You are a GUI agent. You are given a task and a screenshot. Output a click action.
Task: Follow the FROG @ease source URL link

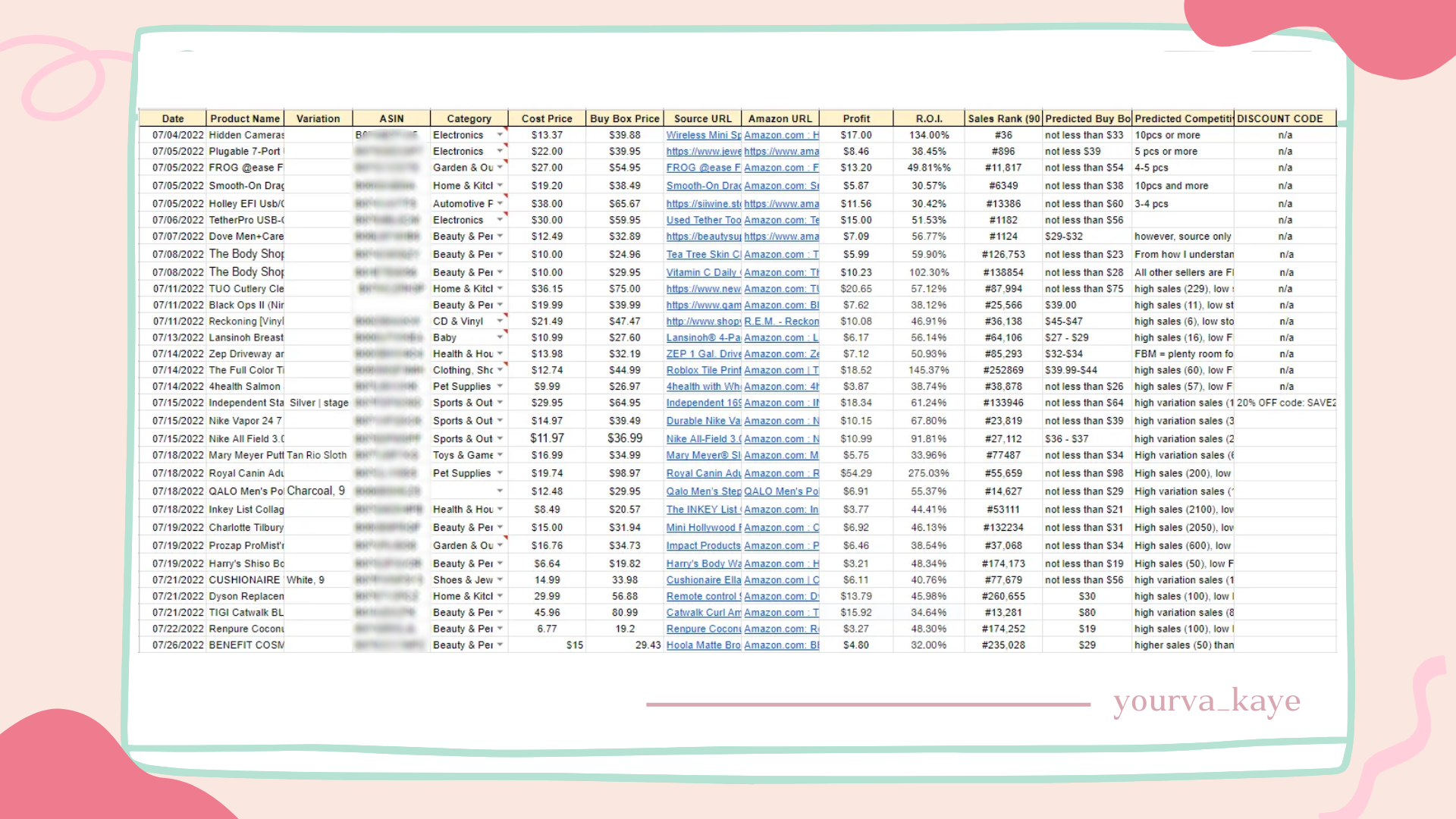click(704, 168)
